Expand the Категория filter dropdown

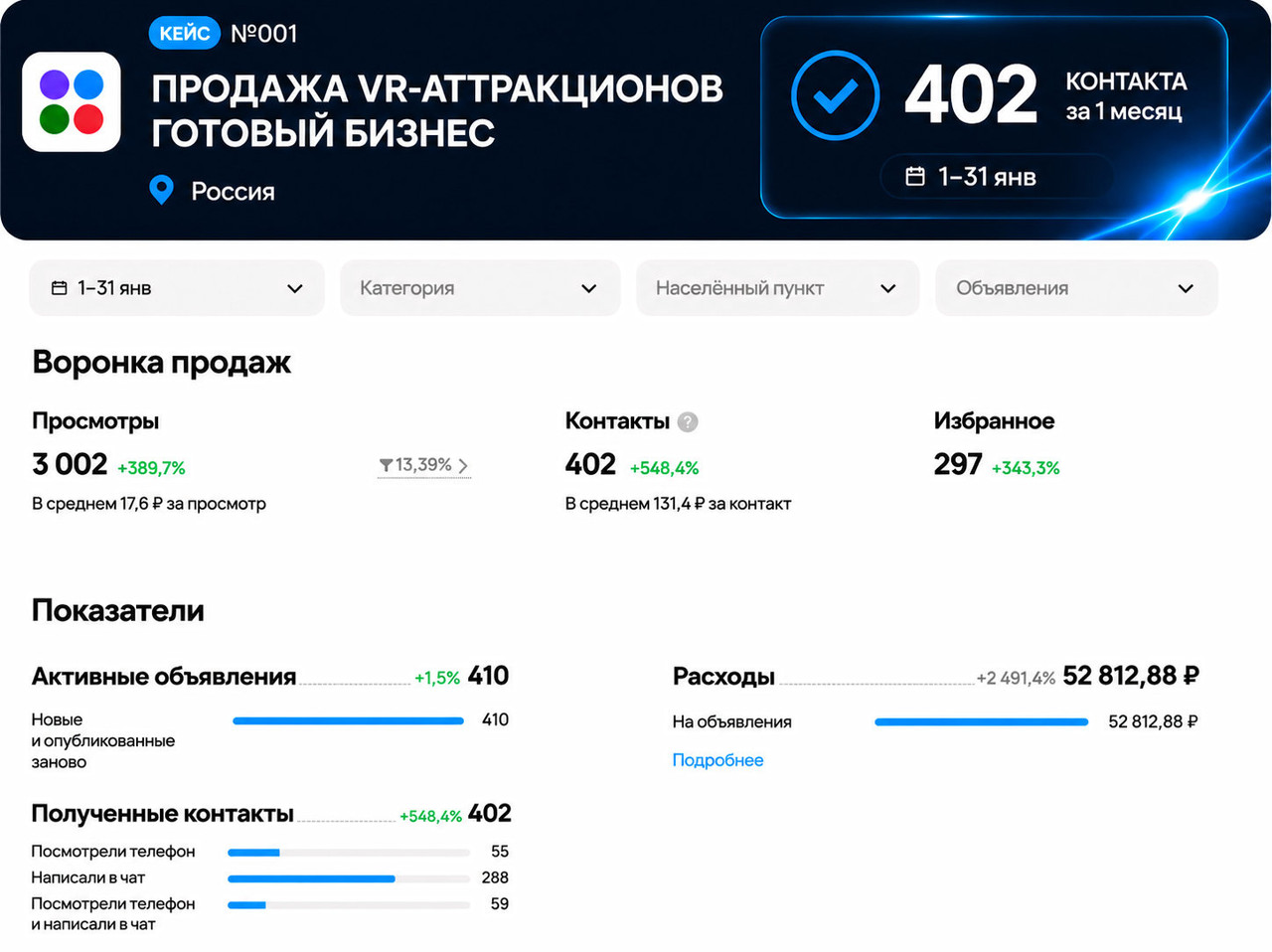[x=480, y=288]
